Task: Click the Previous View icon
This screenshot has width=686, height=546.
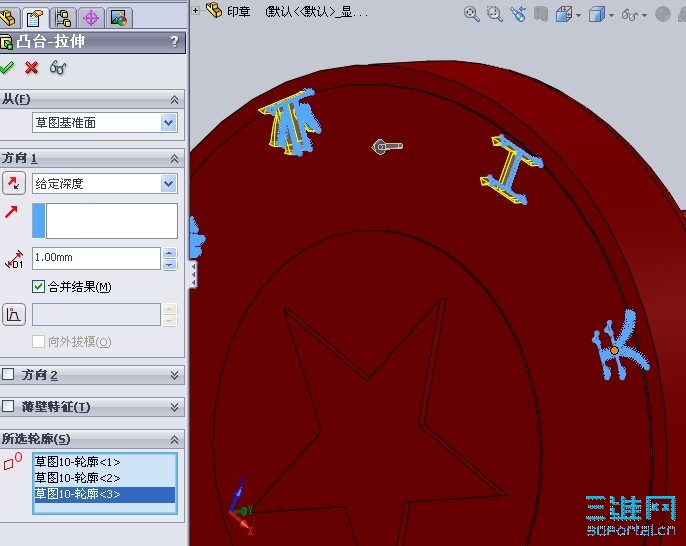Action: tap(518, 14)
